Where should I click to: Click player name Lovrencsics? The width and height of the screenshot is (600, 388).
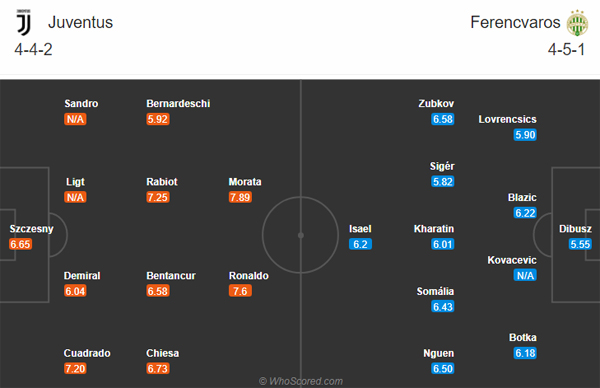tap(507, 119)
